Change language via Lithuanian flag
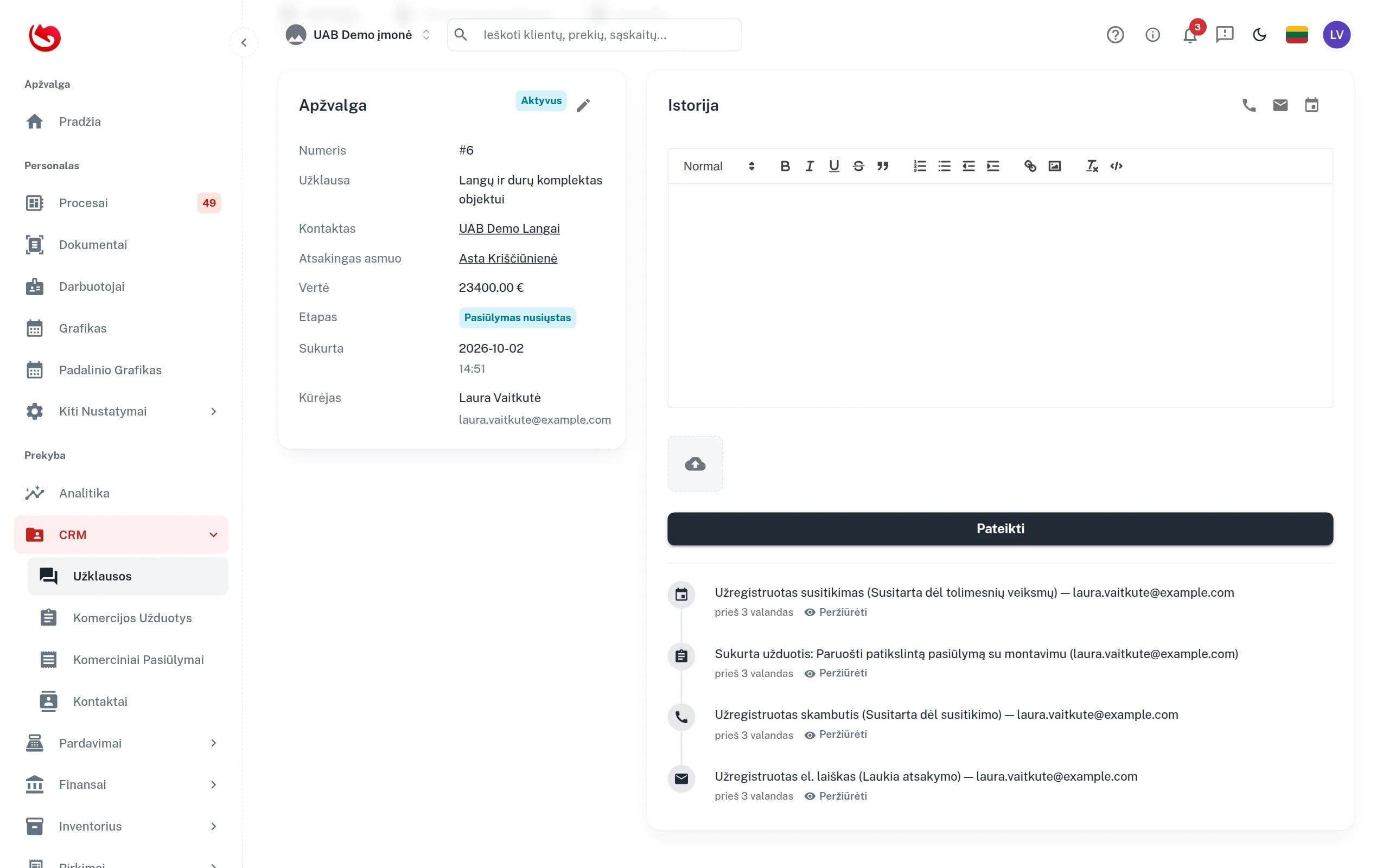The width and height of the screenshot is (1389, 868). coord(1297,35)
